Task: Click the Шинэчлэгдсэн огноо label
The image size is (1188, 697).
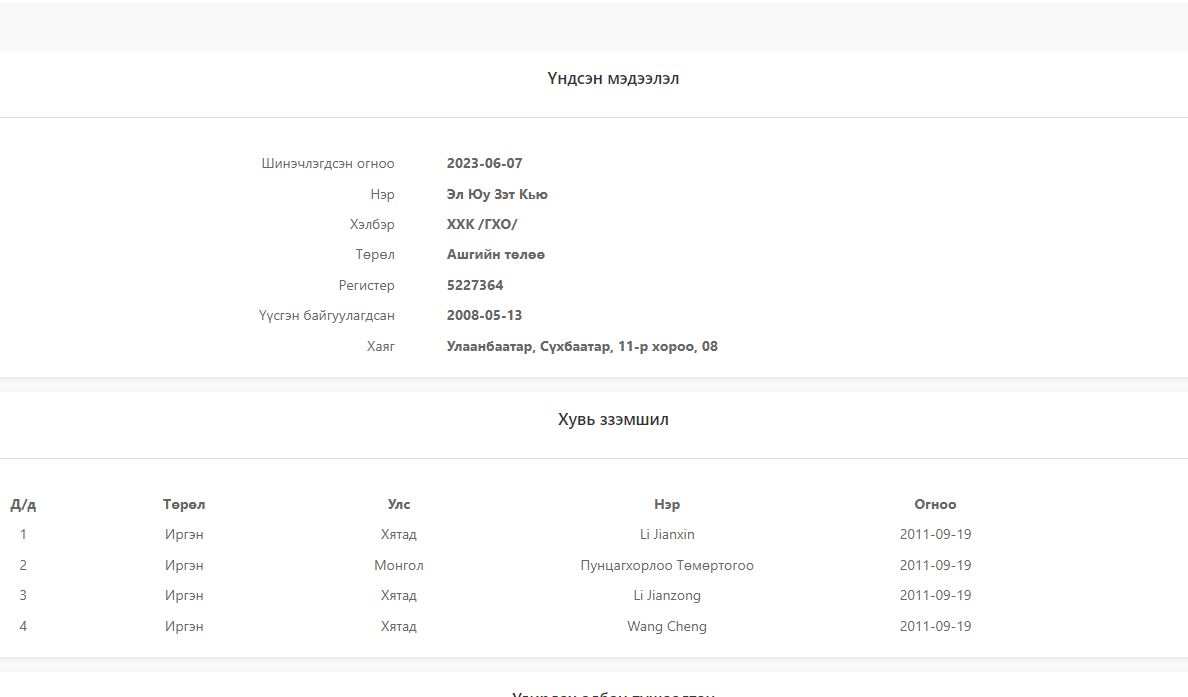Action: 328,163
